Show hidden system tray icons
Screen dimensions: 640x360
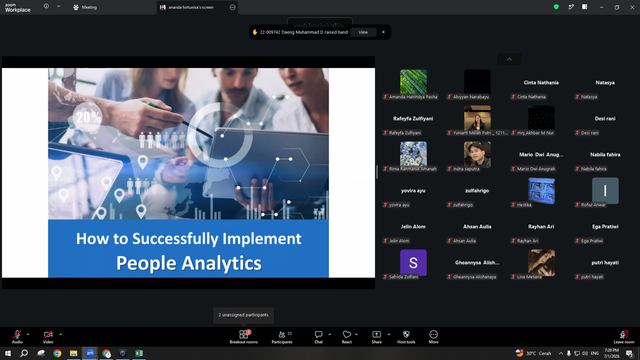(561, 353)
